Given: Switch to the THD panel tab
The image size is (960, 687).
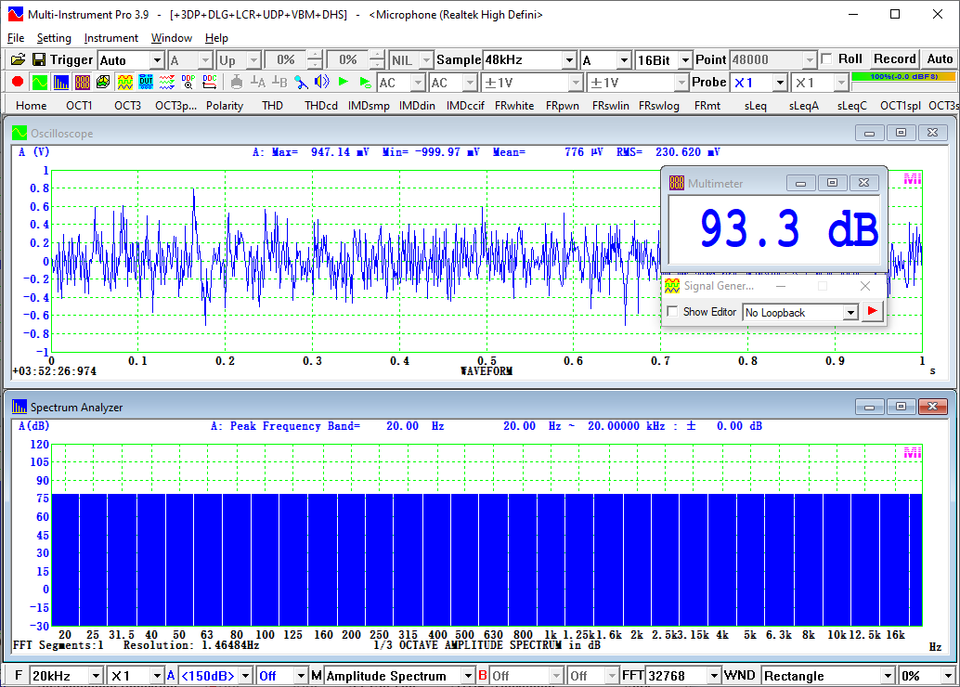Looking at the screenshot, I should [272, 105].
